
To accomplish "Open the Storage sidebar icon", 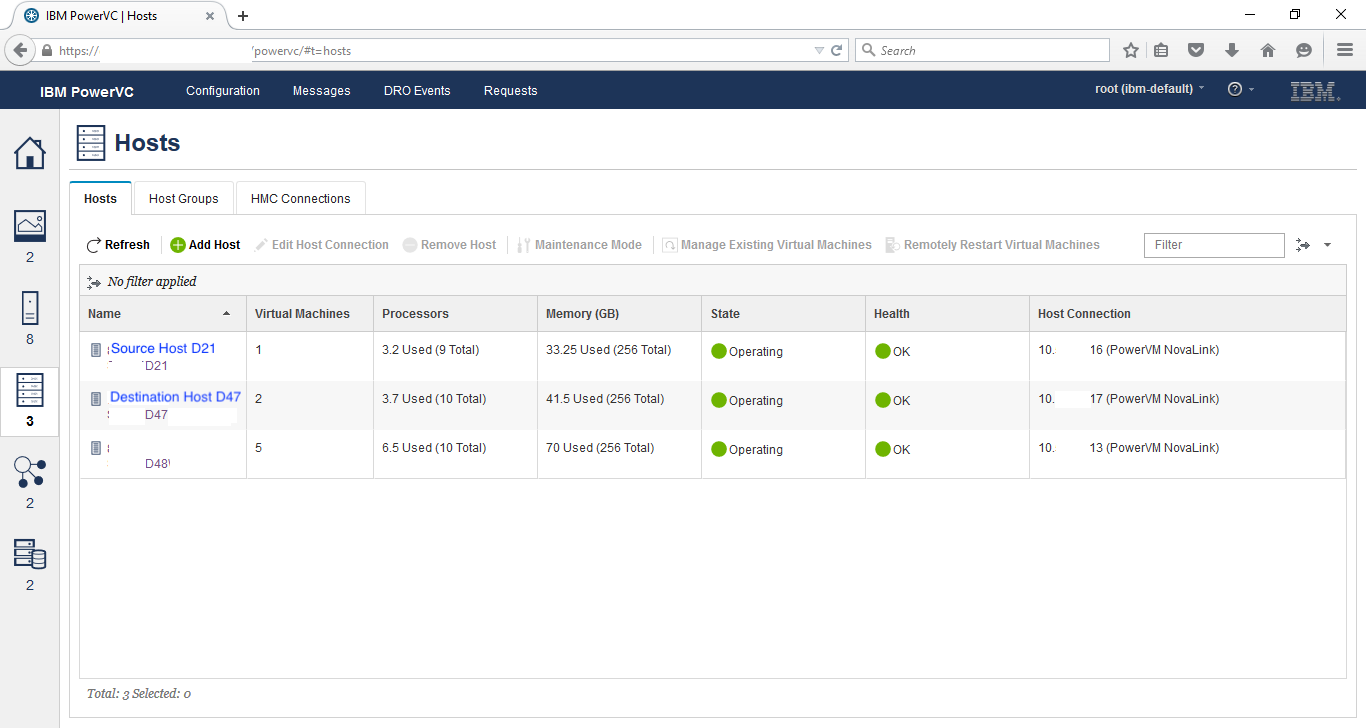I will 29,553.
